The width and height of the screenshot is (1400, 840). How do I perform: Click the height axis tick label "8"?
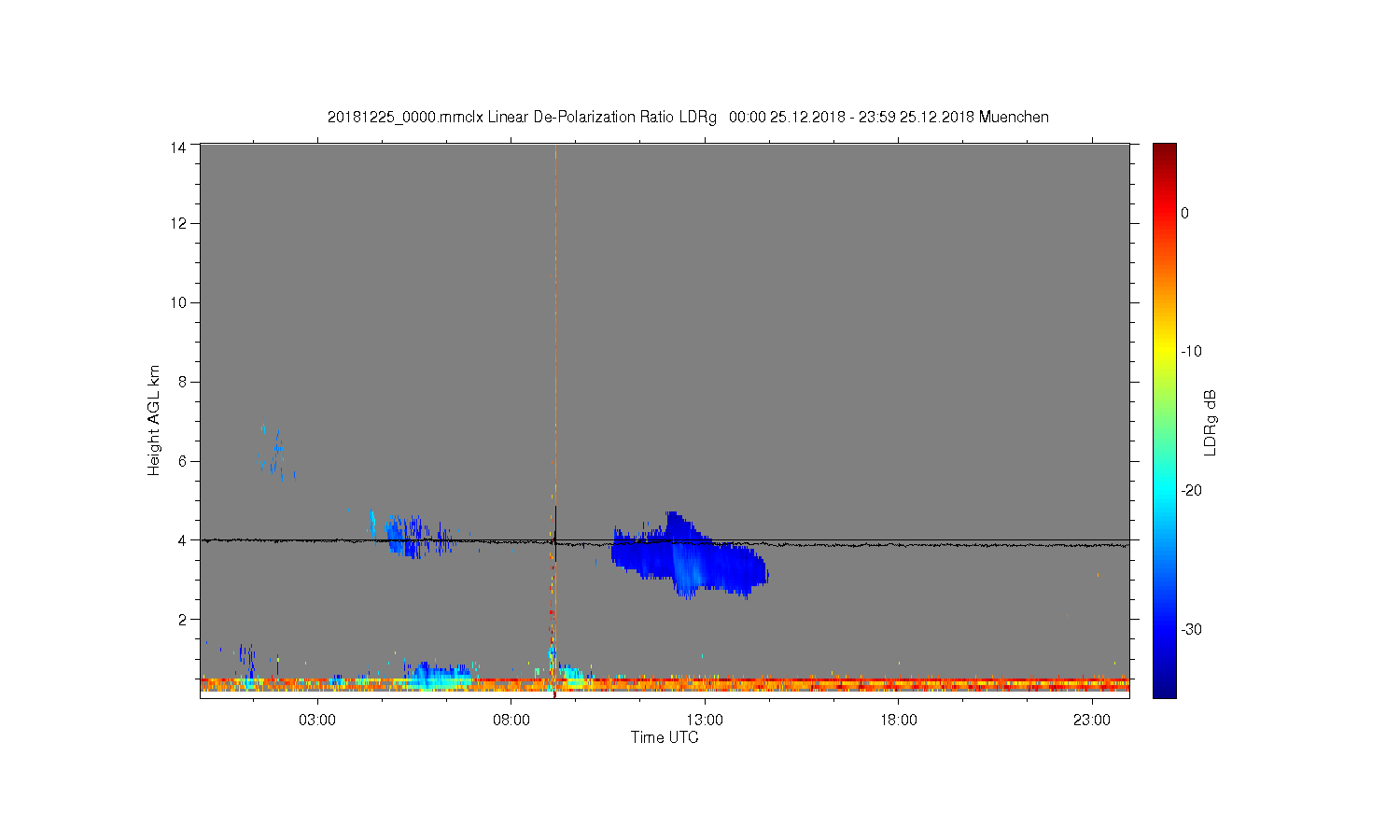(x=183, y=382)
